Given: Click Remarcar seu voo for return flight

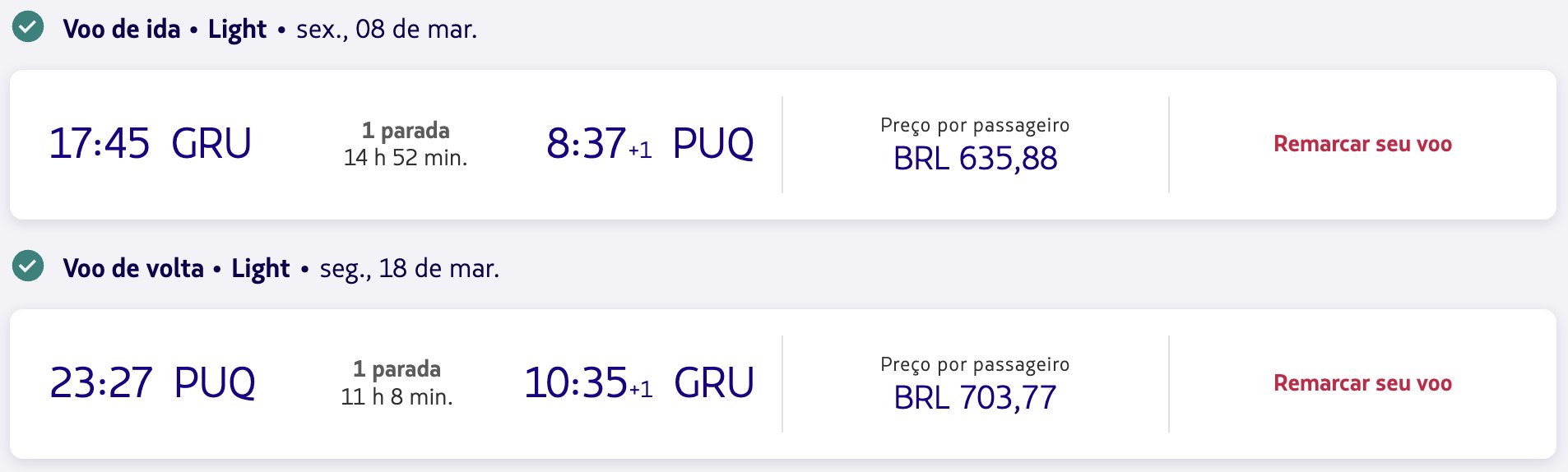Looking at the screenshot, I should point(1362,383).
